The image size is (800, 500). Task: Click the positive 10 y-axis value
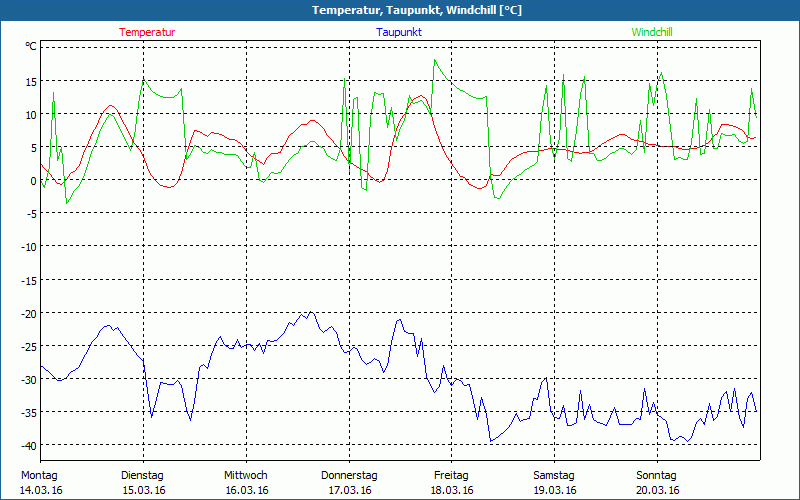tap(31, 114)
